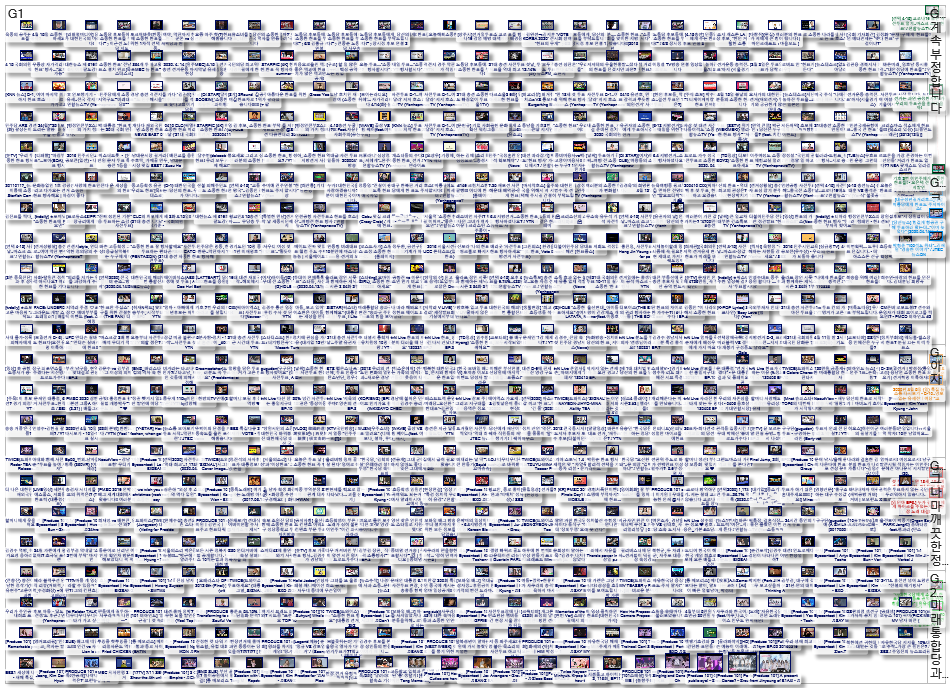Select the vertical group label '계속 부정합니다'
950x688 pixels.
tap(936, 68)
